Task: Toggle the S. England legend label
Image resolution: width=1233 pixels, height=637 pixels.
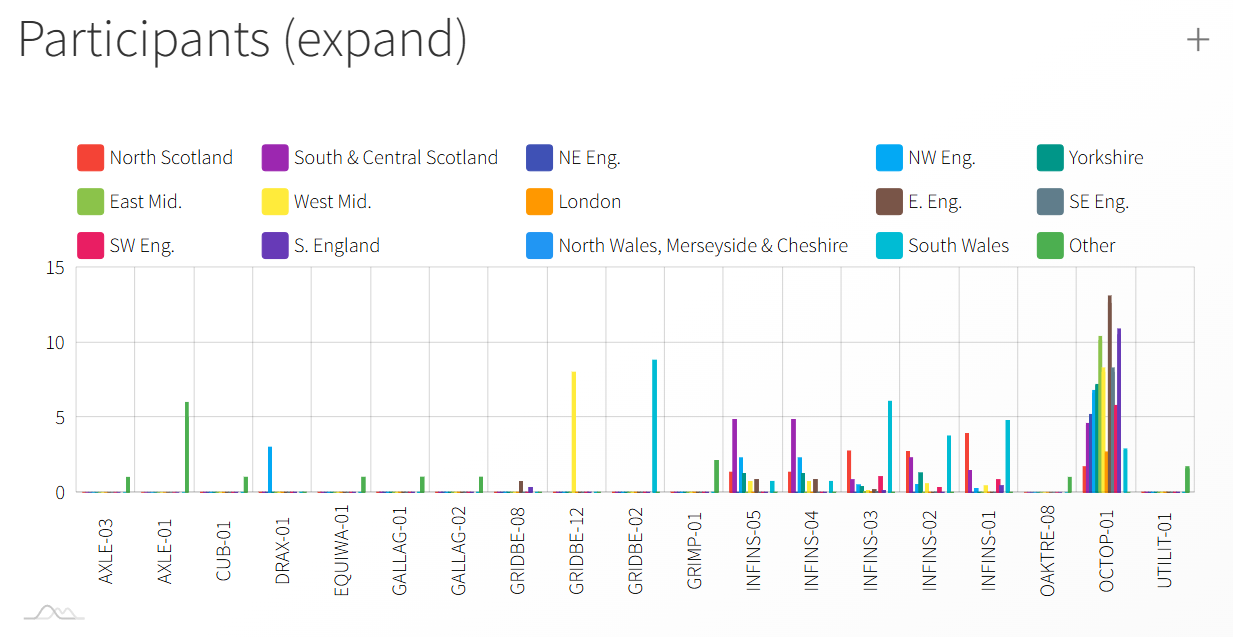Action: (337, 246)
